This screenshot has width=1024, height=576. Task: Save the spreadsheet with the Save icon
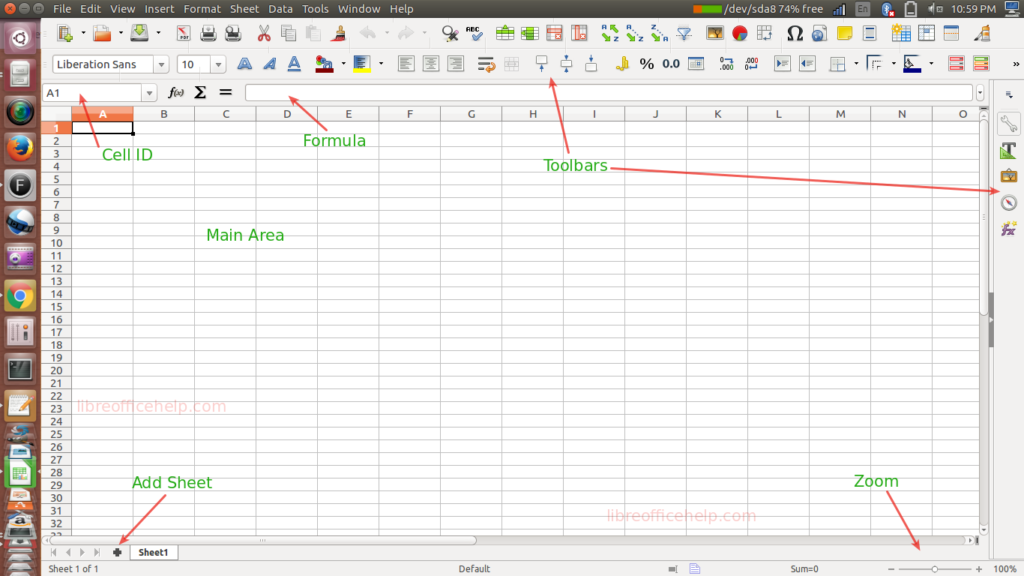point(140,33)
